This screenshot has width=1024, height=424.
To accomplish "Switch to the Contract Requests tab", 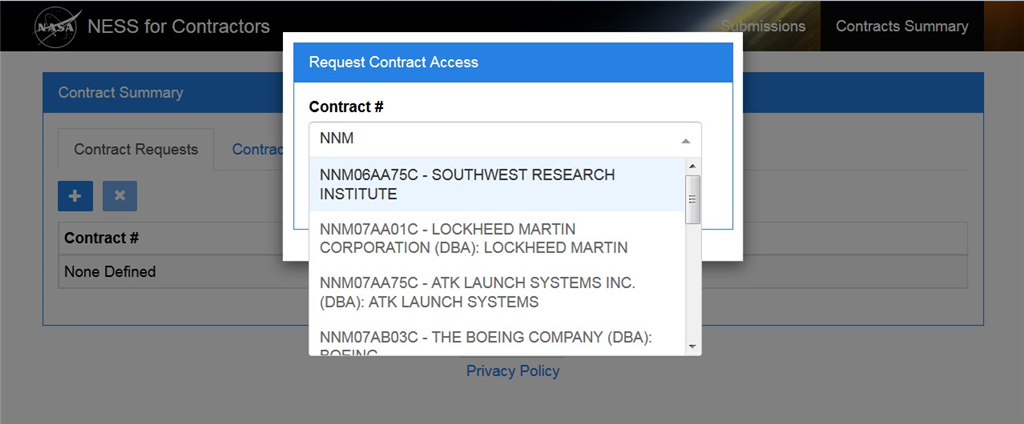I will (x=136, y=149).
